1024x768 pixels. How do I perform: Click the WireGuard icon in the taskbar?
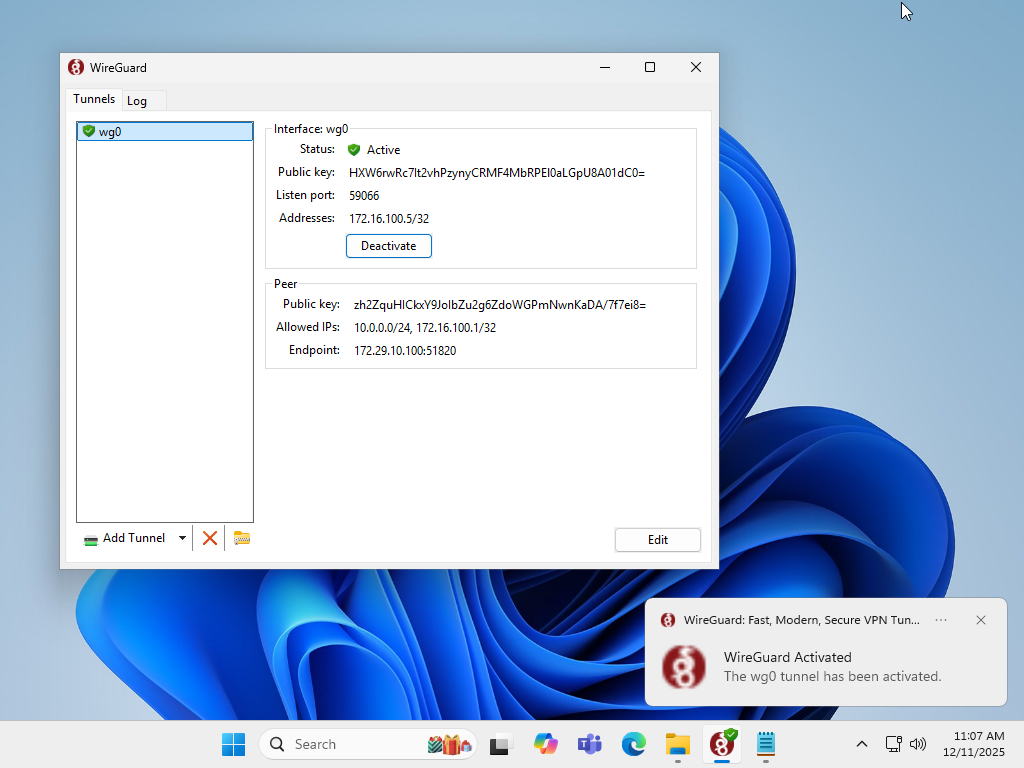coord(722,744)
